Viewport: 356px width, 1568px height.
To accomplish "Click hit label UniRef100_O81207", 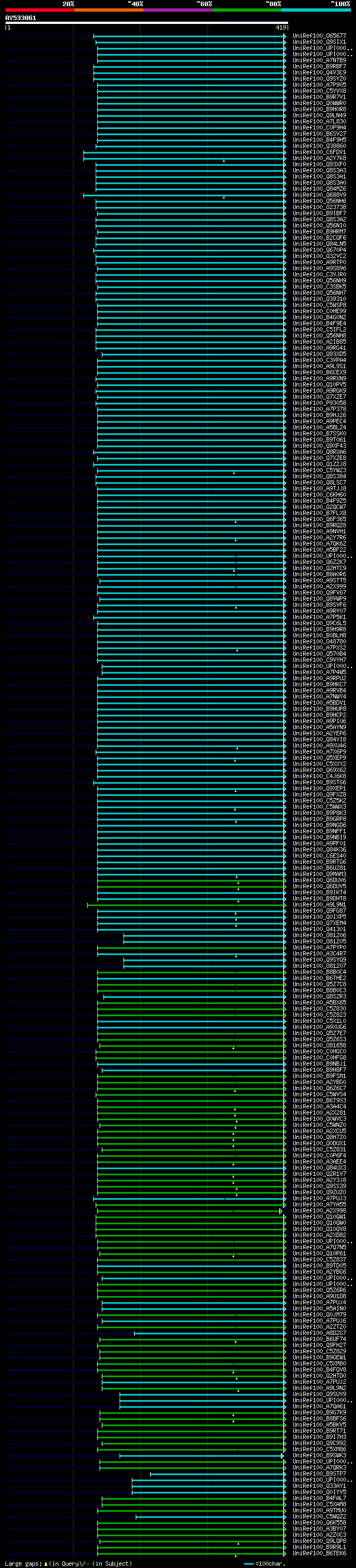I will click(319, 966).
